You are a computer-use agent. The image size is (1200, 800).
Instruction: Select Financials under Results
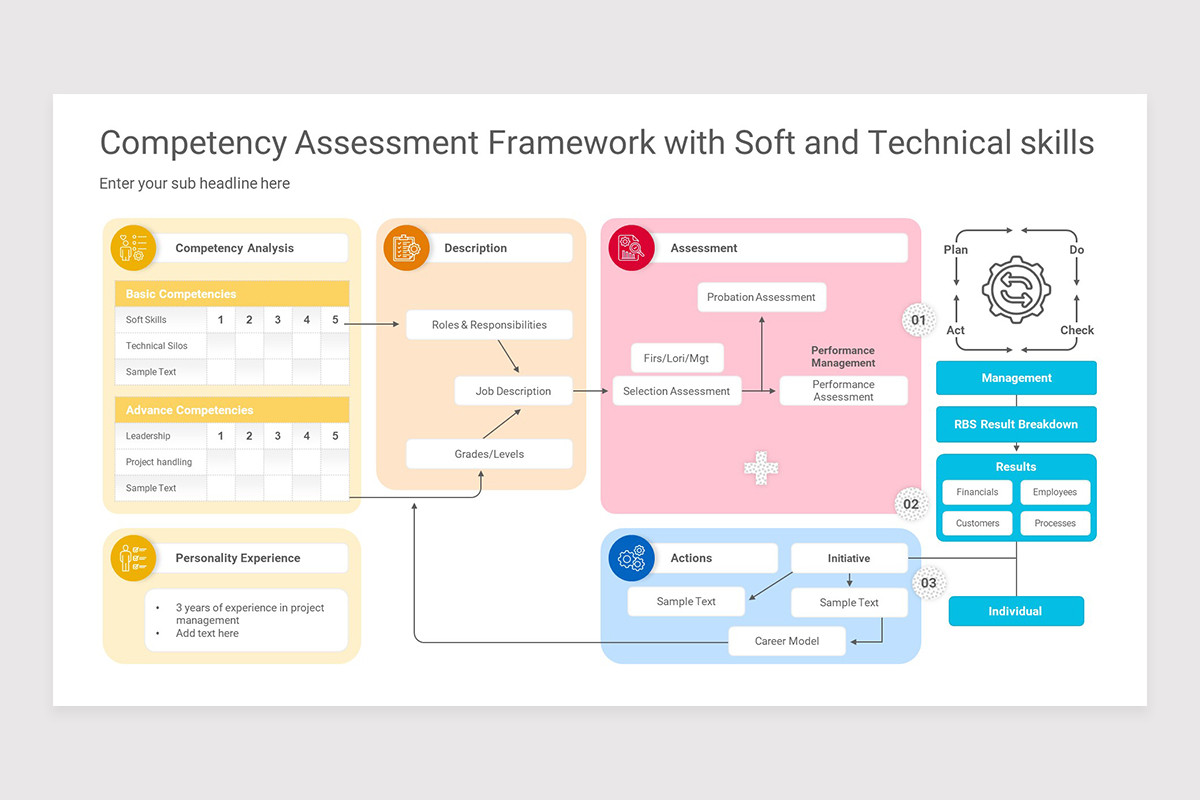977,491
